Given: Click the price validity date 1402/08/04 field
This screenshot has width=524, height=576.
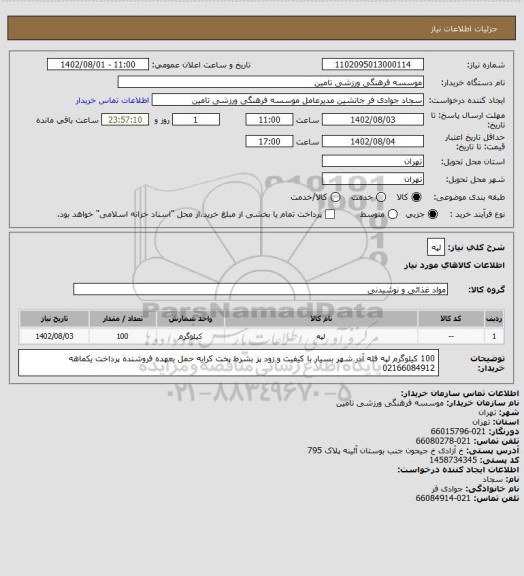Looking at the screenshot, I should [373, 141].
